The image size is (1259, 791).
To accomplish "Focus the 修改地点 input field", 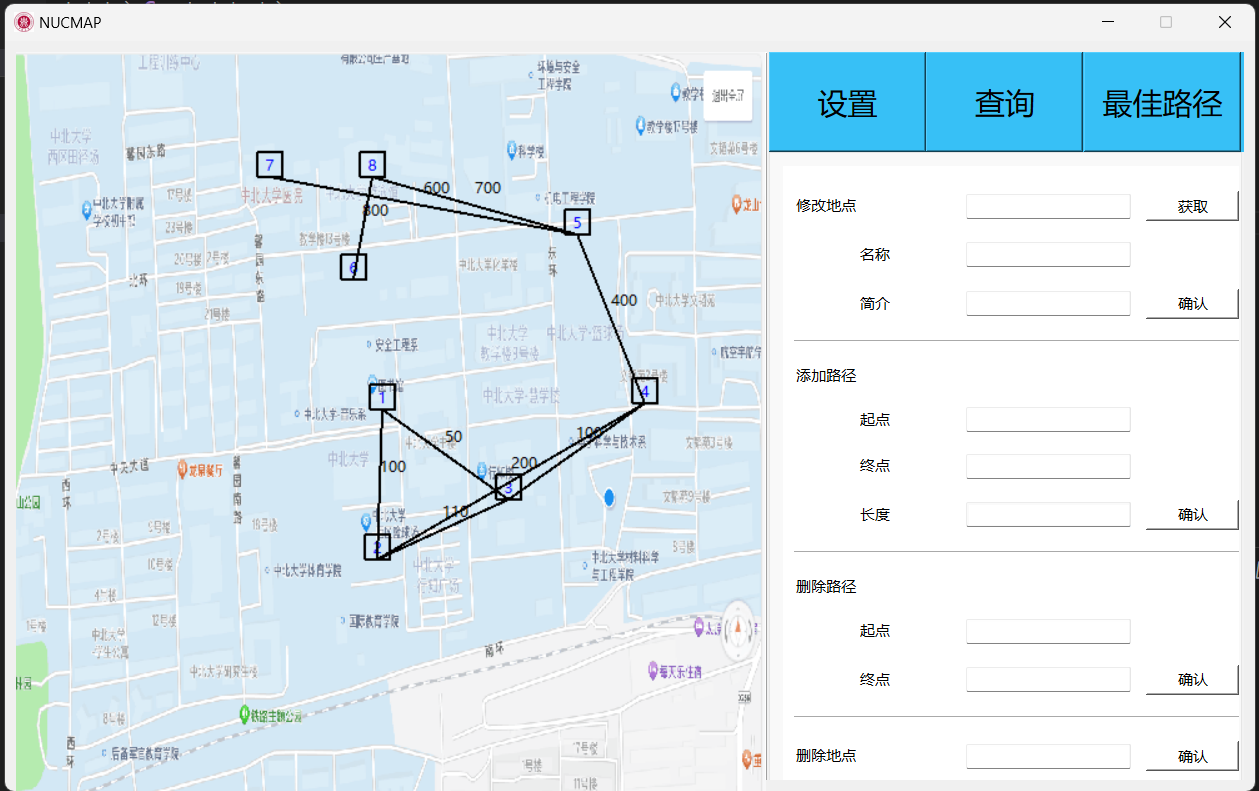I will (1048, 206).
